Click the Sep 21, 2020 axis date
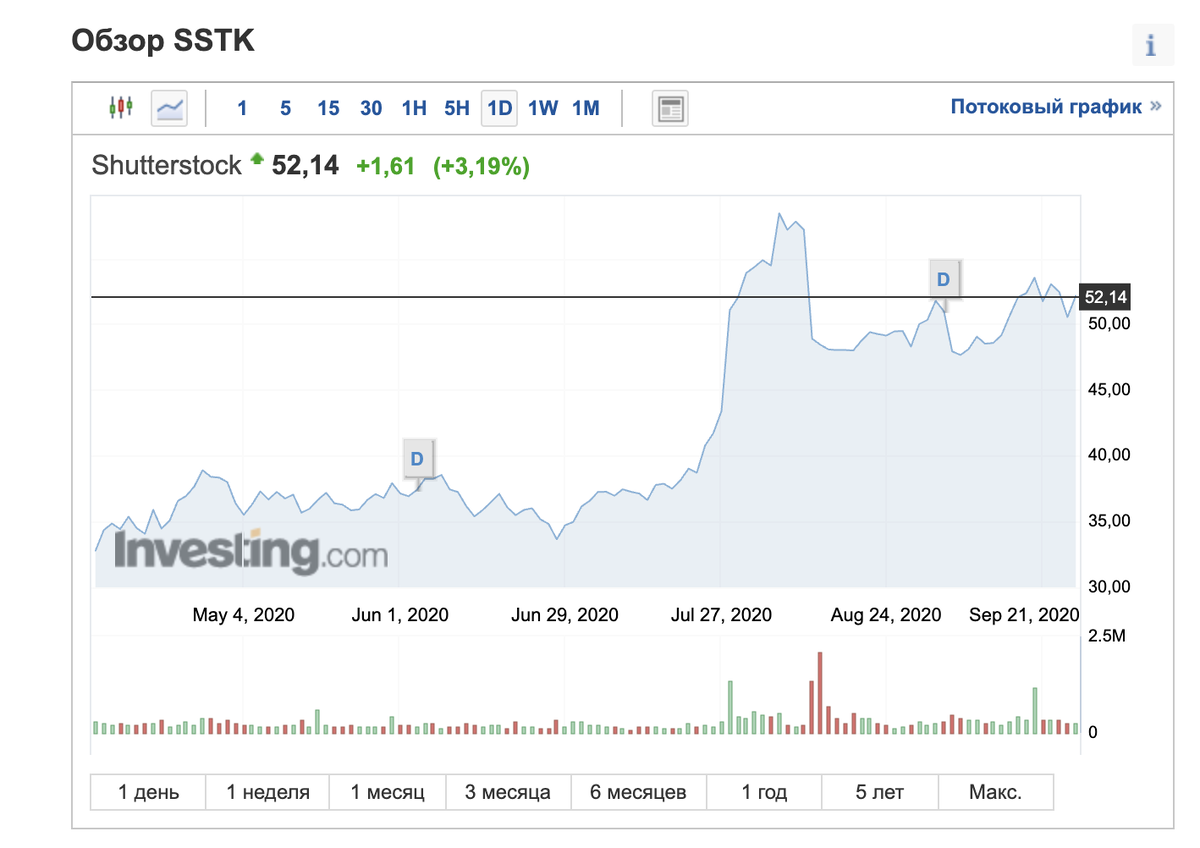This screenshot has height=848, width=1200. point(1024,614)
